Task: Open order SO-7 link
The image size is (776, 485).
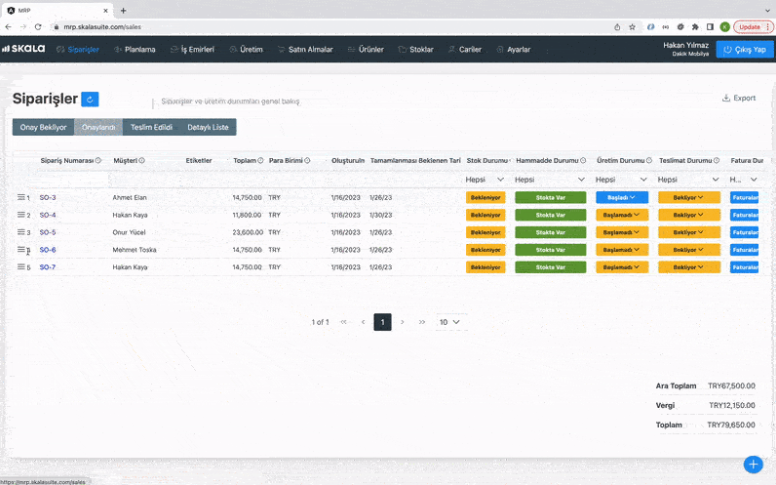Action: [x=48, y=267]
